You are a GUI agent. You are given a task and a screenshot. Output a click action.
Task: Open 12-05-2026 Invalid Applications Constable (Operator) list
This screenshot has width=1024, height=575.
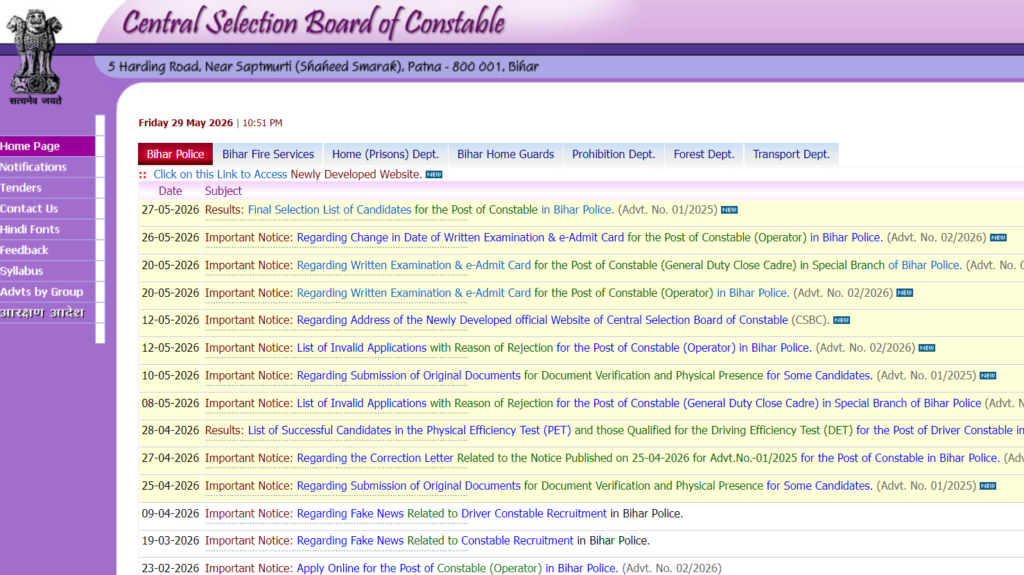[554, 348]
